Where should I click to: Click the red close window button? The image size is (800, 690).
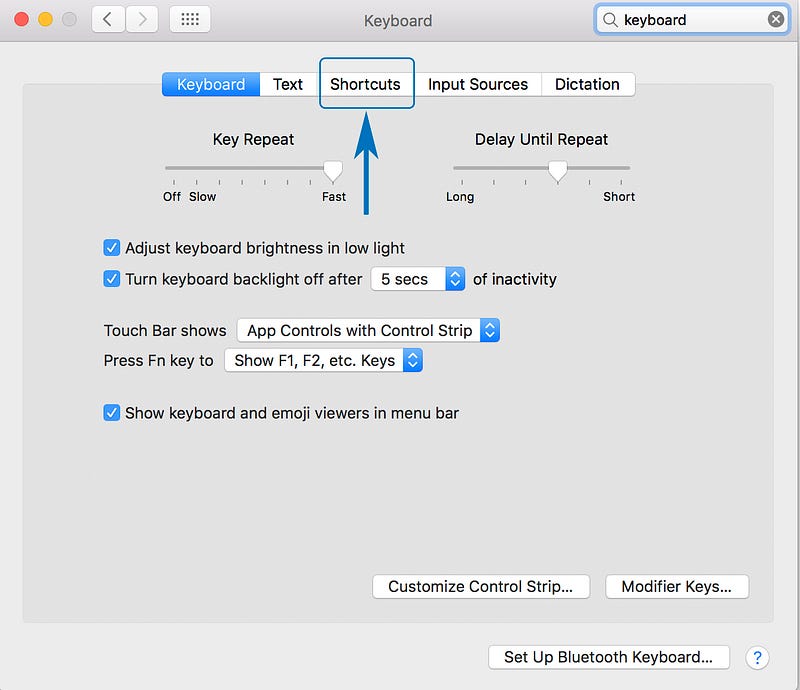point(21,19)
